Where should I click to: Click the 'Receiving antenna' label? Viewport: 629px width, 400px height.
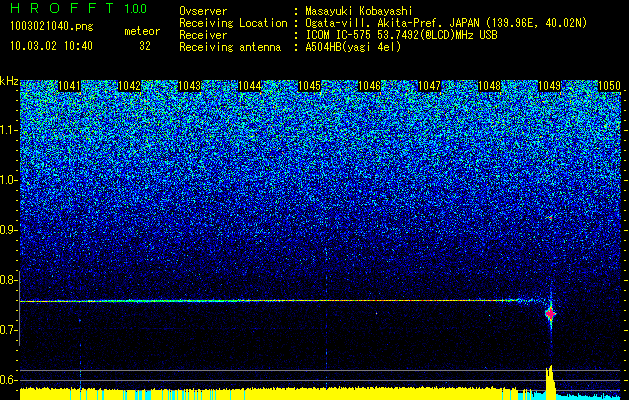tap(230, 47)
